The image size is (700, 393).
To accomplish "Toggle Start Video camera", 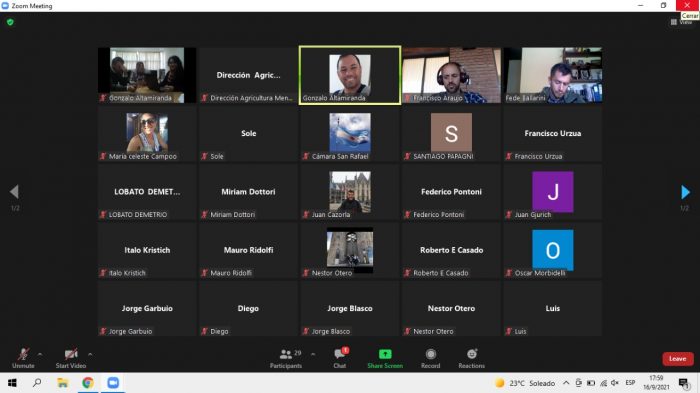I will [71, 359].
